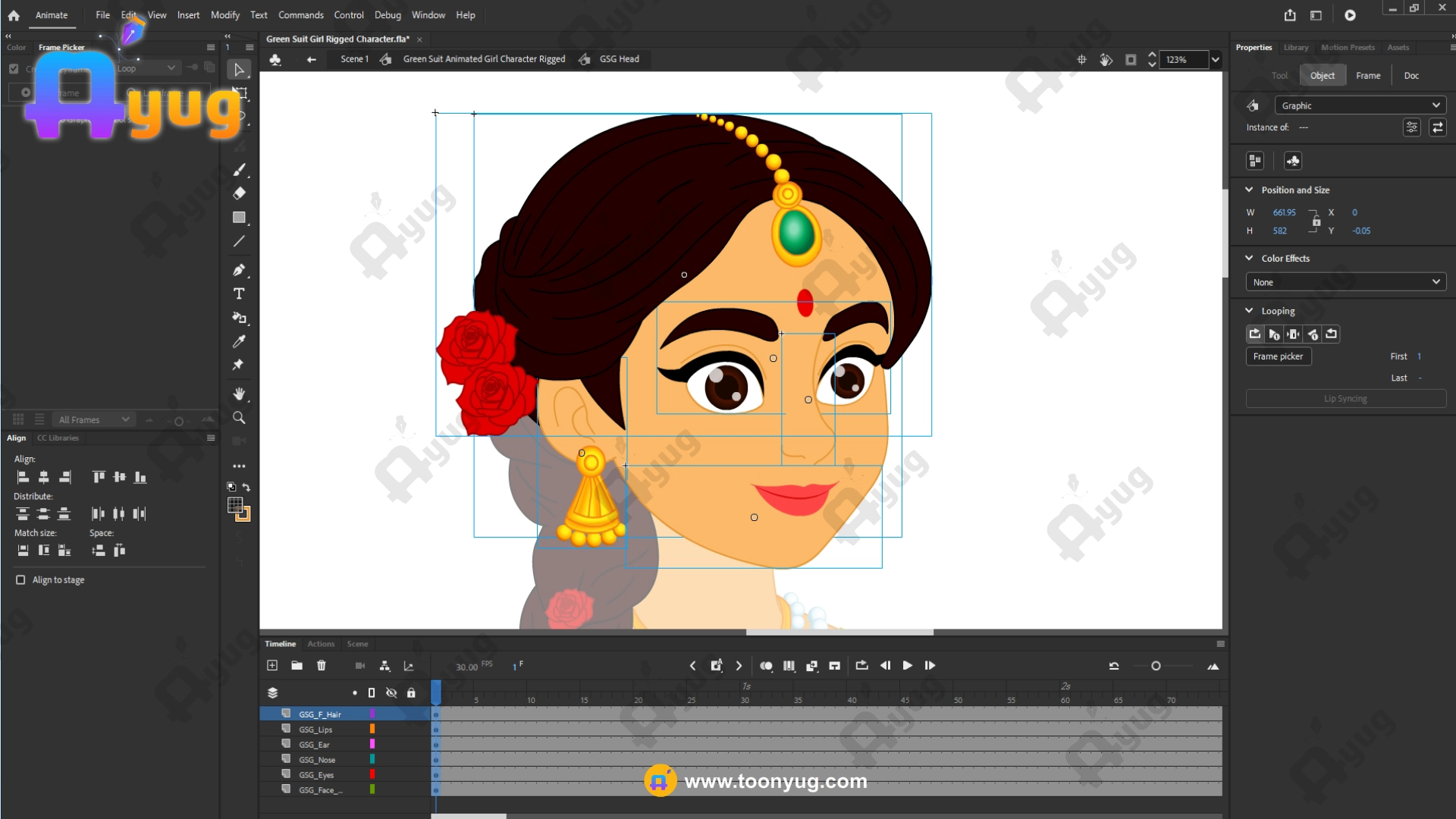Click the new layer icon in timeline

point(272,666)
